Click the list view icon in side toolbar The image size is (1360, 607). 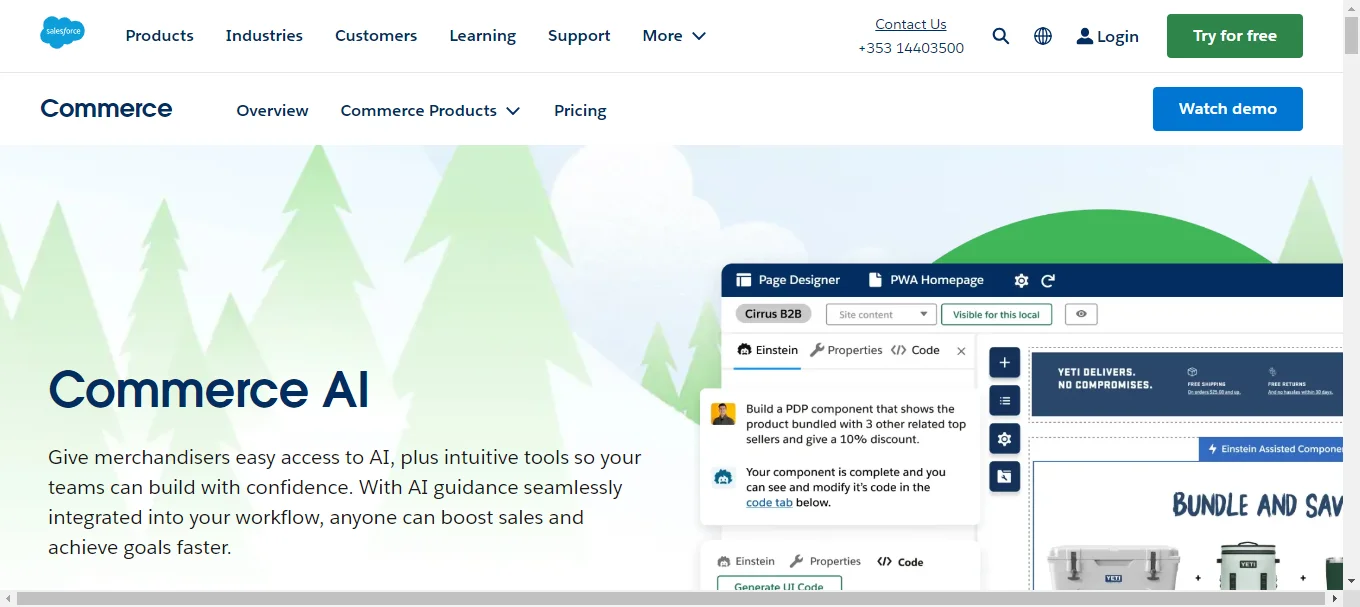(1005, 401)
